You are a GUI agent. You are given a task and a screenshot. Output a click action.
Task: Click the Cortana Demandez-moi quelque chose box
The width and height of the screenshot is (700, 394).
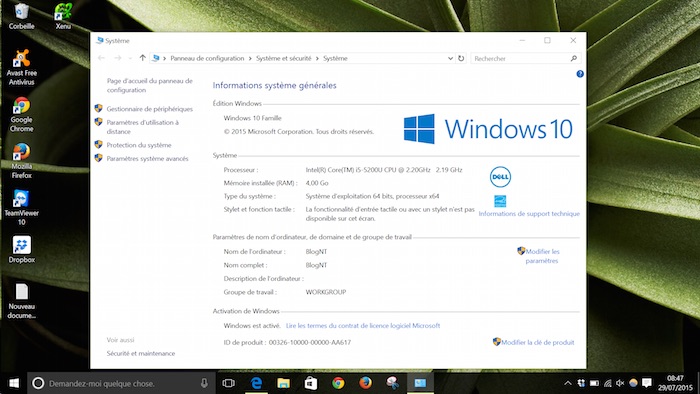point(121,383)
